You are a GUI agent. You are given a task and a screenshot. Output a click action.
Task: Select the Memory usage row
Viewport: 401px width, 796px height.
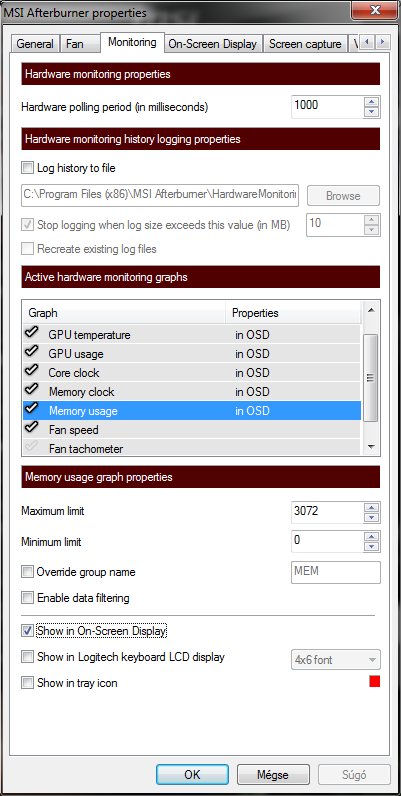(192, 411)
